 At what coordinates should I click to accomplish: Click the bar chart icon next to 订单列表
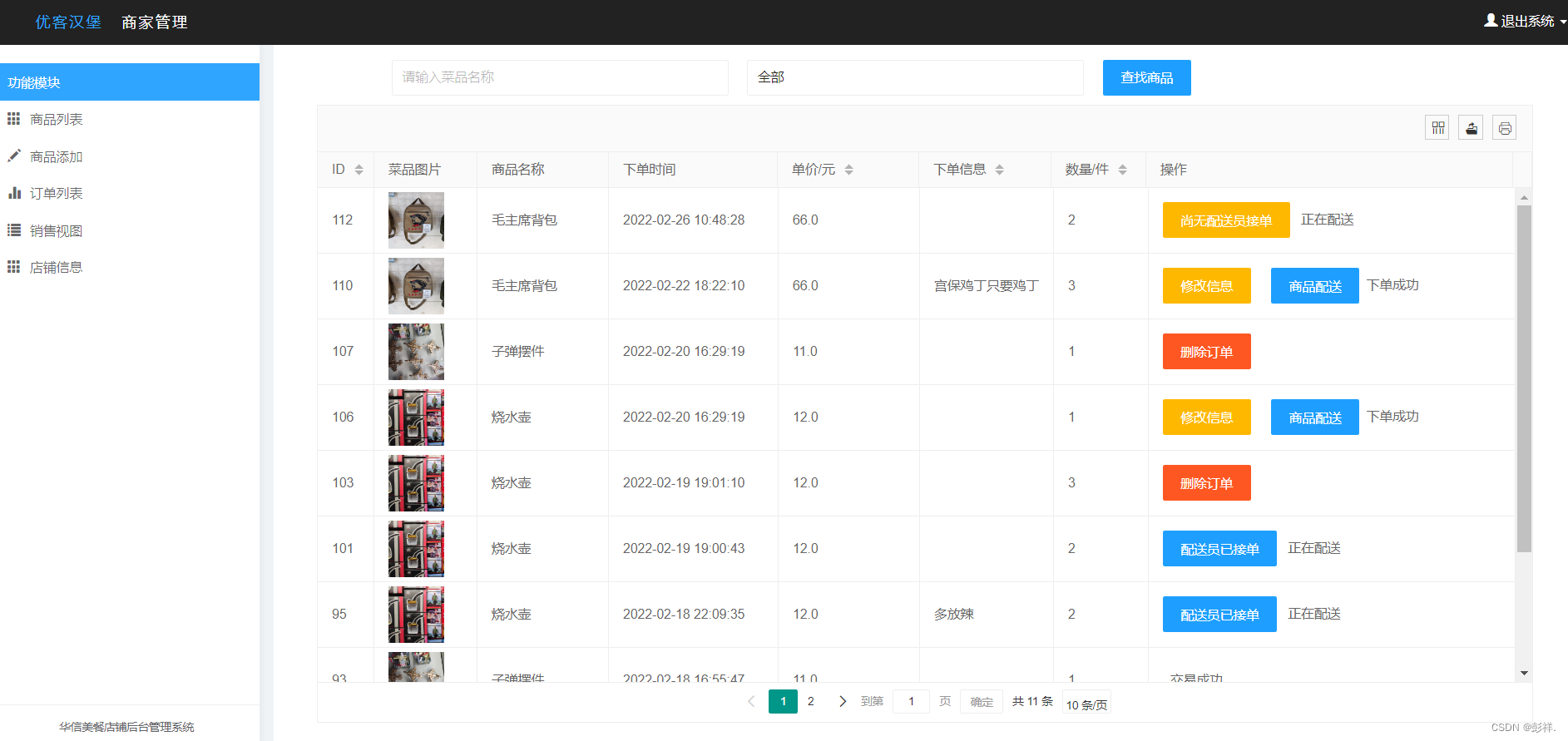coord(14,193)
